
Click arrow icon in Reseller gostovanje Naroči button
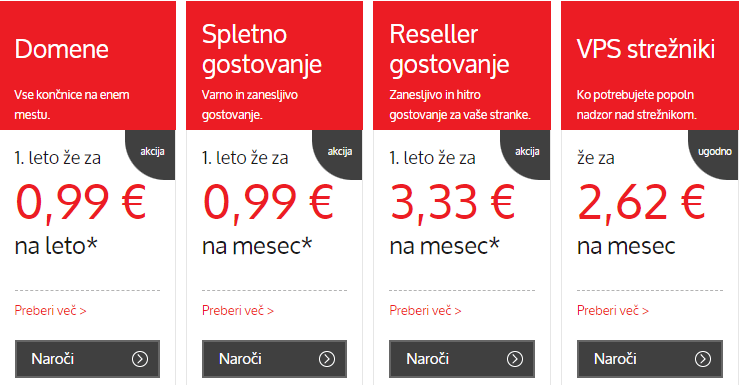click(x=515, y=359)
